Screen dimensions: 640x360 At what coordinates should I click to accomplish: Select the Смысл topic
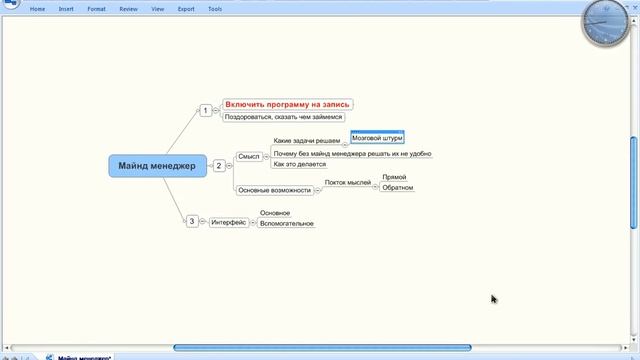point(249,156)
